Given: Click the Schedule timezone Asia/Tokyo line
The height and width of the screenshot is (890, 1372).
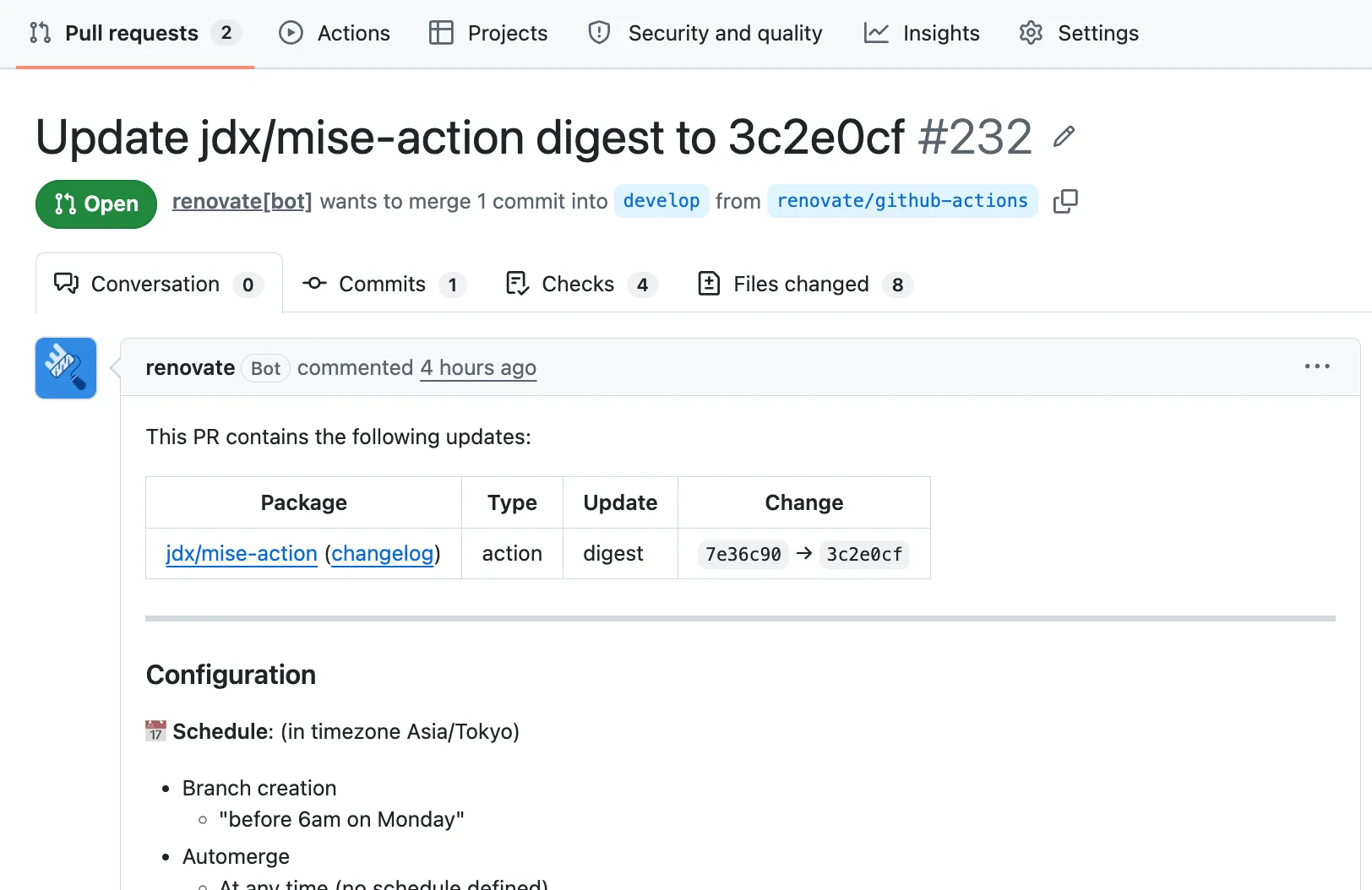Looking at the screenshot, I should 332,731.
